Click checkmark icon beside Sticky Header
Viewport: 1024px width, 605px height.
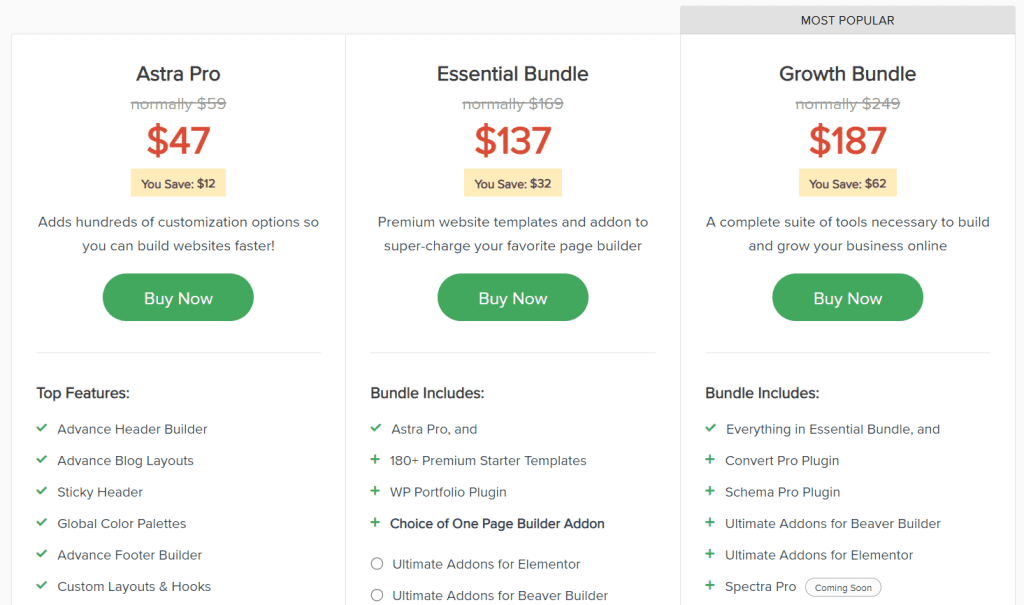click(42, 491)
